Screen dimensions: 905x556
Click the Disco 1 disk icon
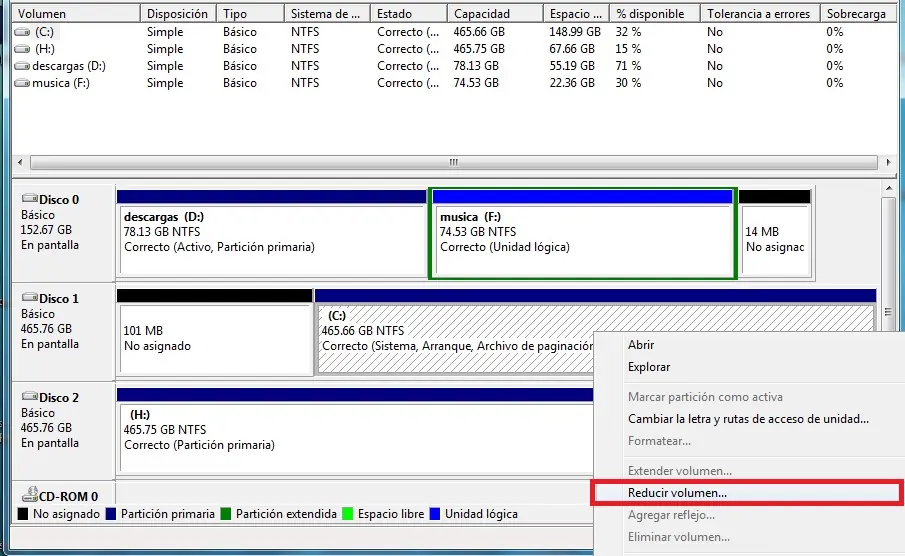pyautogui.click(x=29, y=298)
